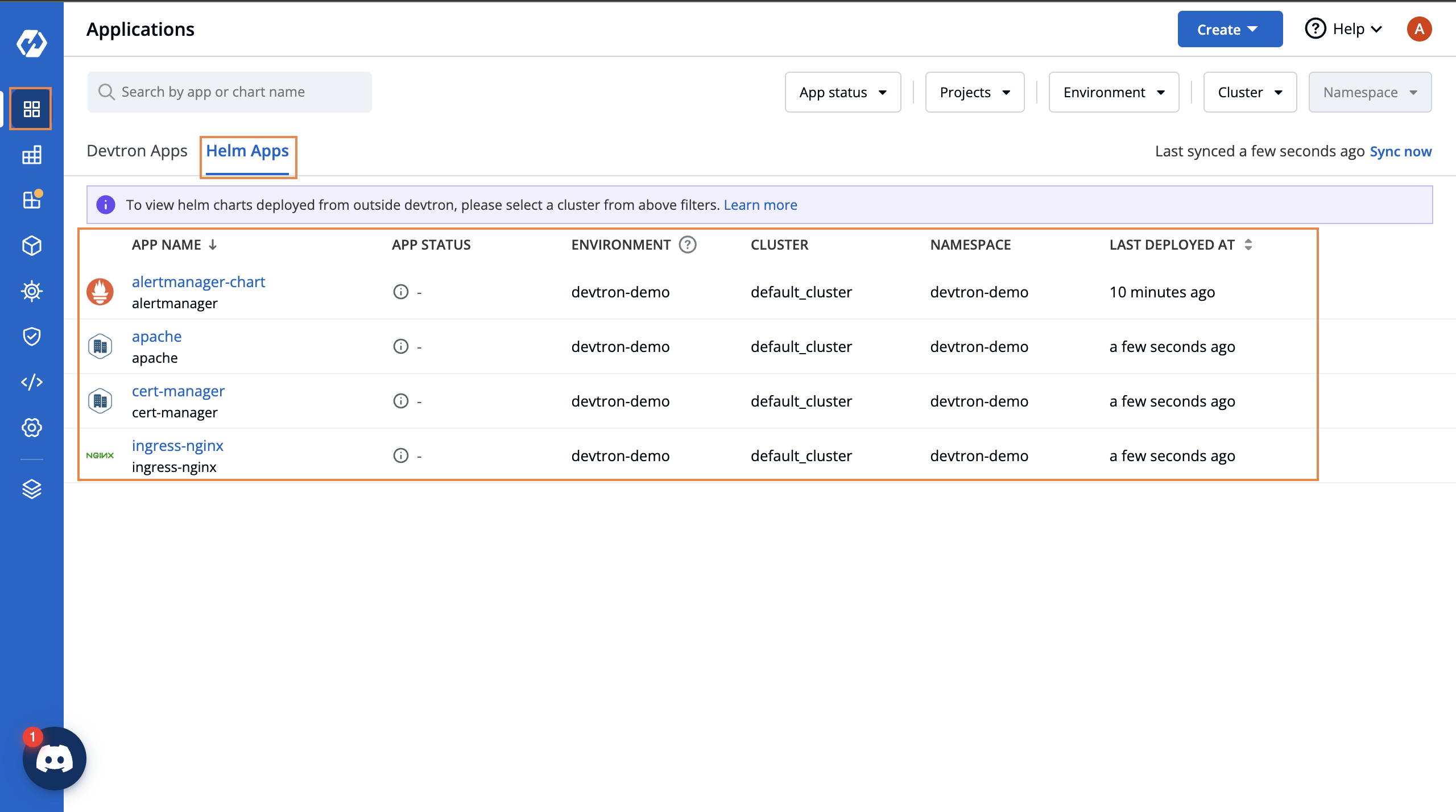Image resolution: width=1456 pixels, height=812 pixels.
Task: Select the Helm Apps tab
Action: click(x=248, y=151)
